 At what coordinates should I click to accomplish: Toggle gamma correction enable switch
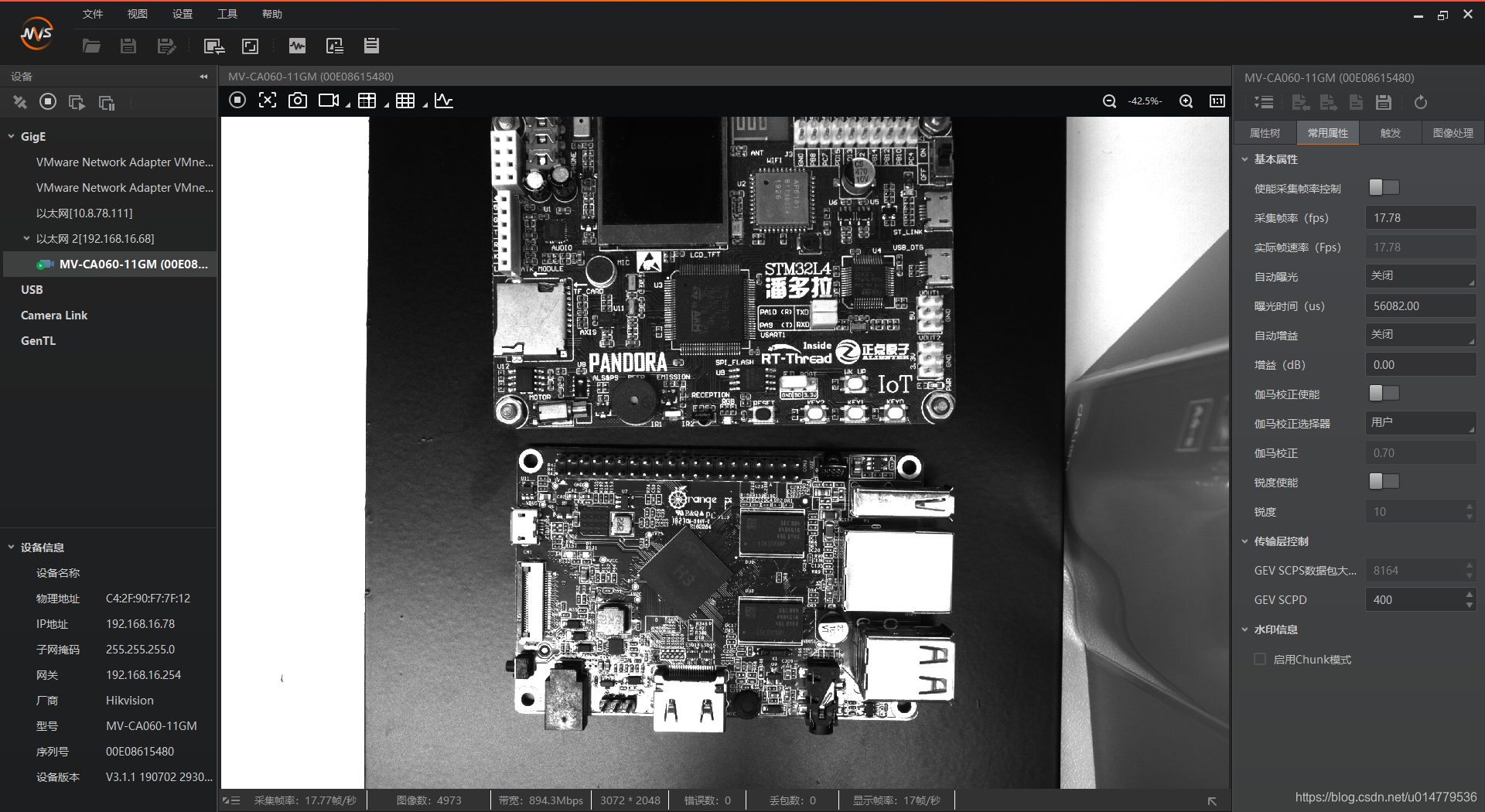pos(1384,394)
